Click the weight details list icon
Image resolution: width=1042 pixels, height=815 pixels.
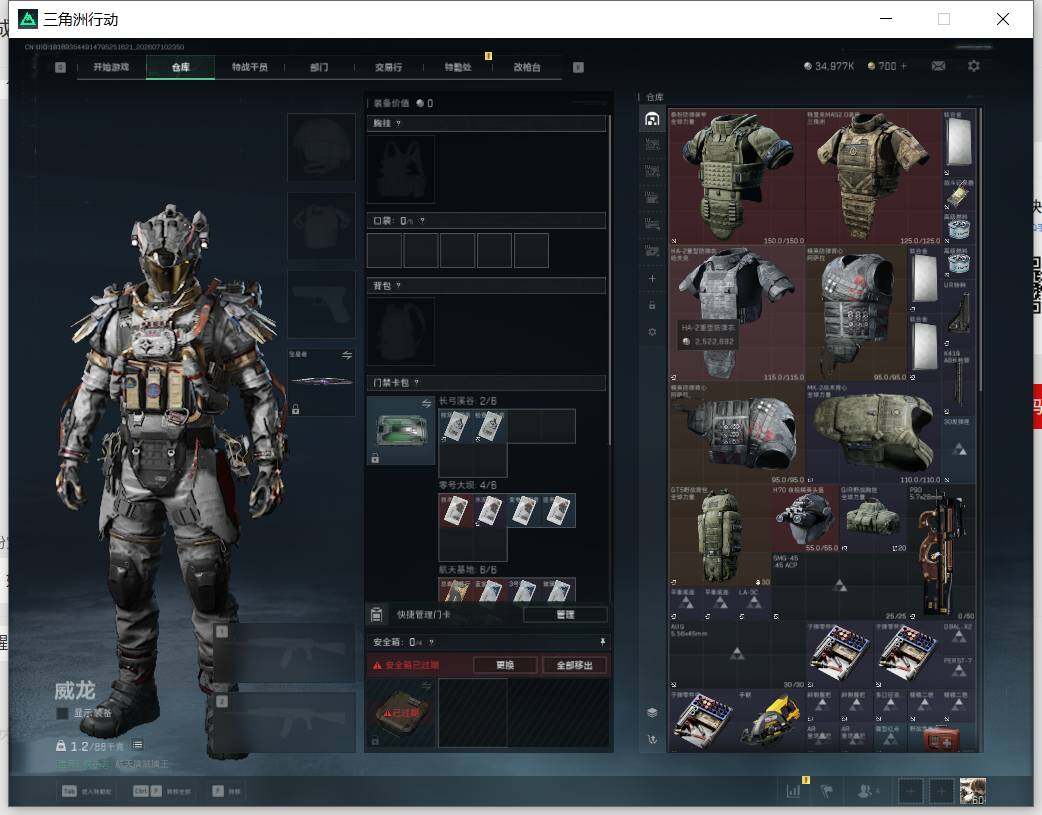[x=138, y=745]
